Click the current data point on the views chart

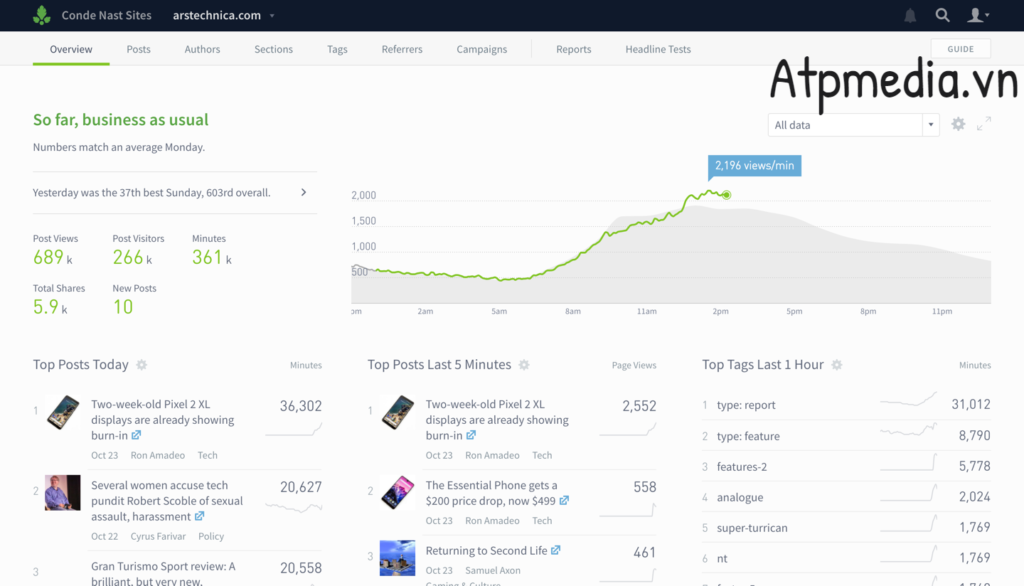pos(726,195)
